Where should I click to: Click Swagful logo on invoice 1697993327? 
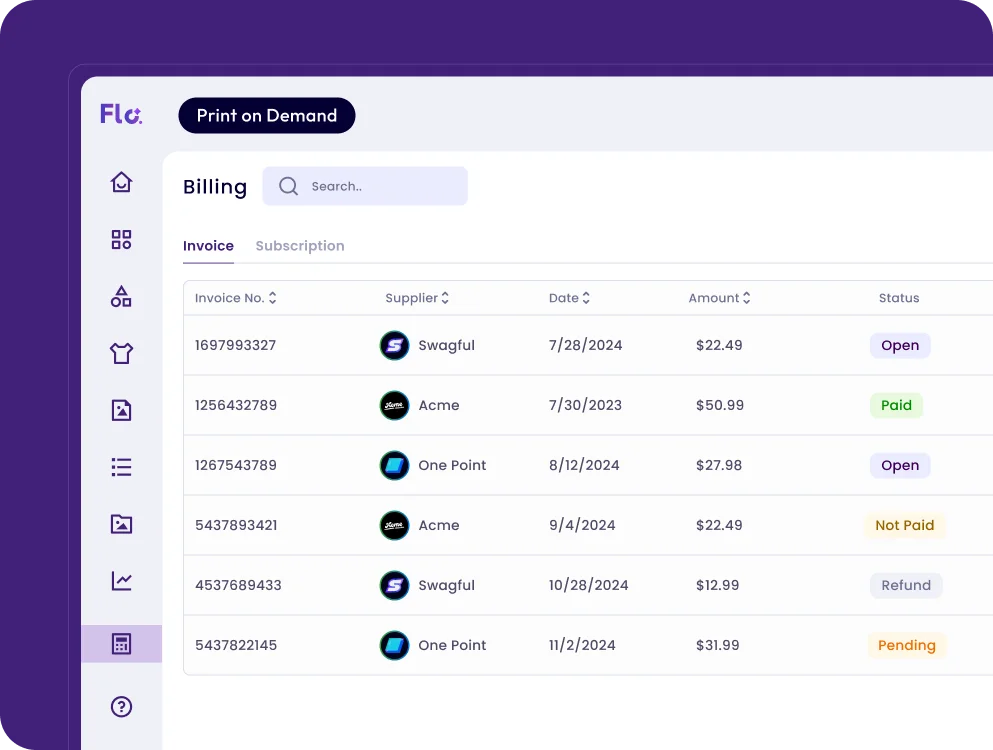(394, 345)
